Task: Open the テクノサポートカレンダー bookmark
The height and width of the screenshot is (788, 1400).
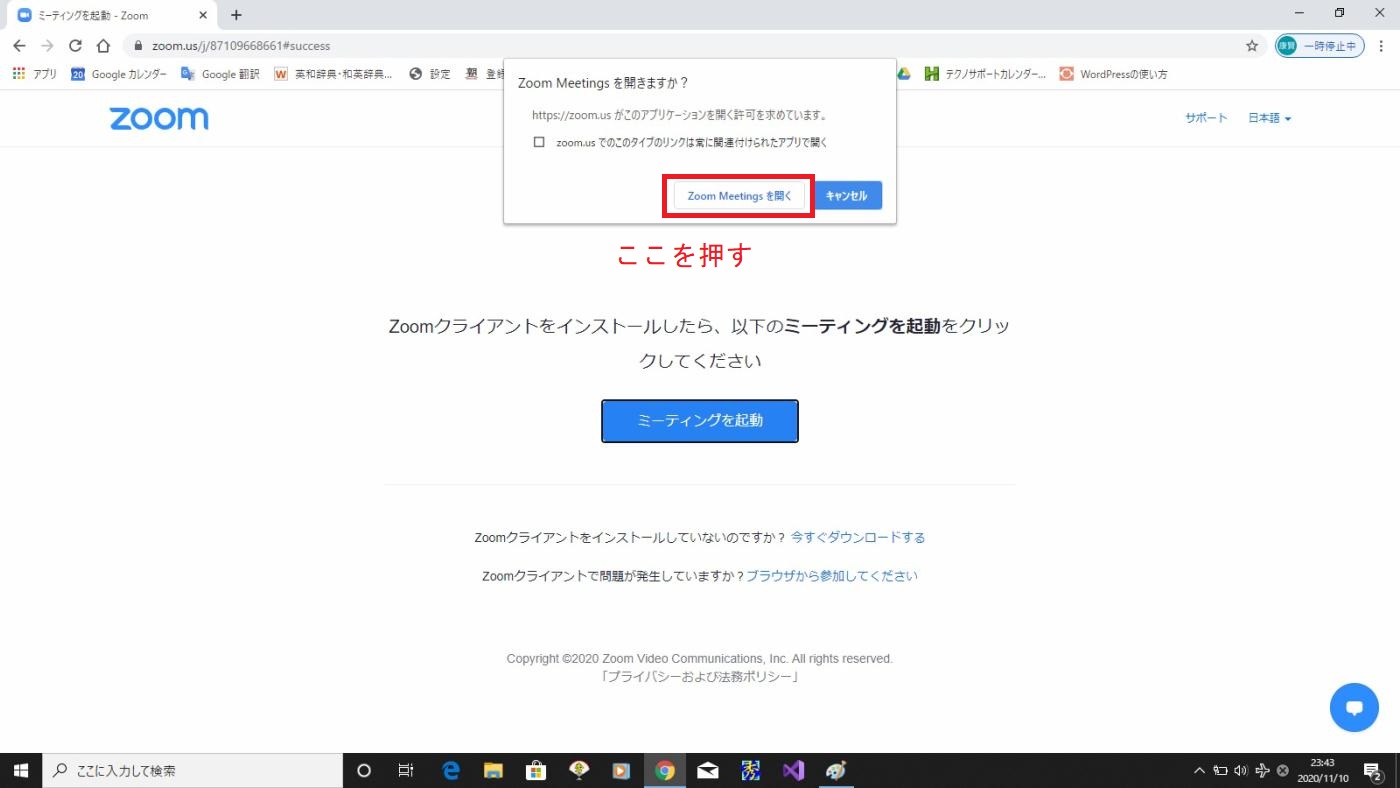Action: (986, 74)
